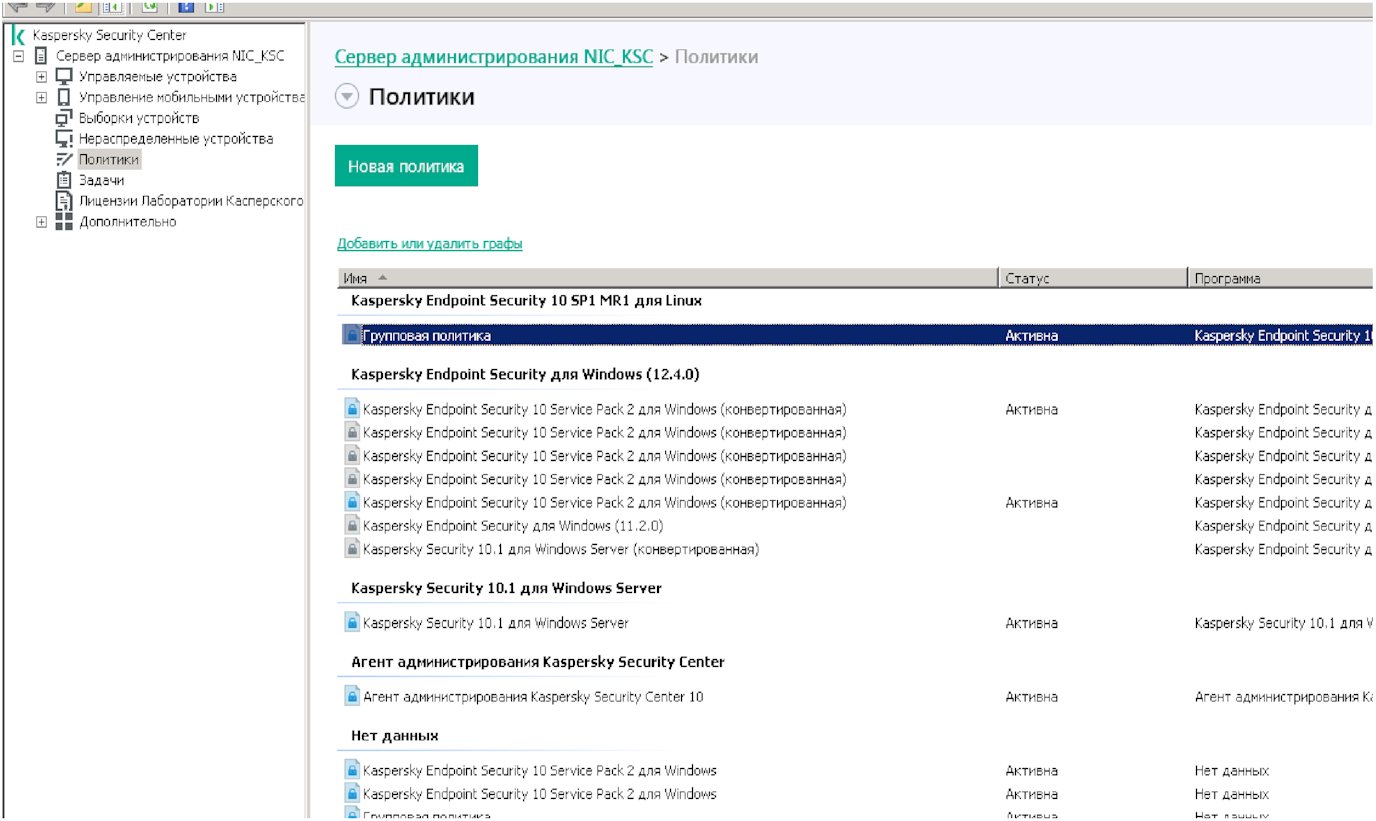Click the Kaspersky licenses document icon
Viewport: 1376px width, 821px height.
(64, 201)
